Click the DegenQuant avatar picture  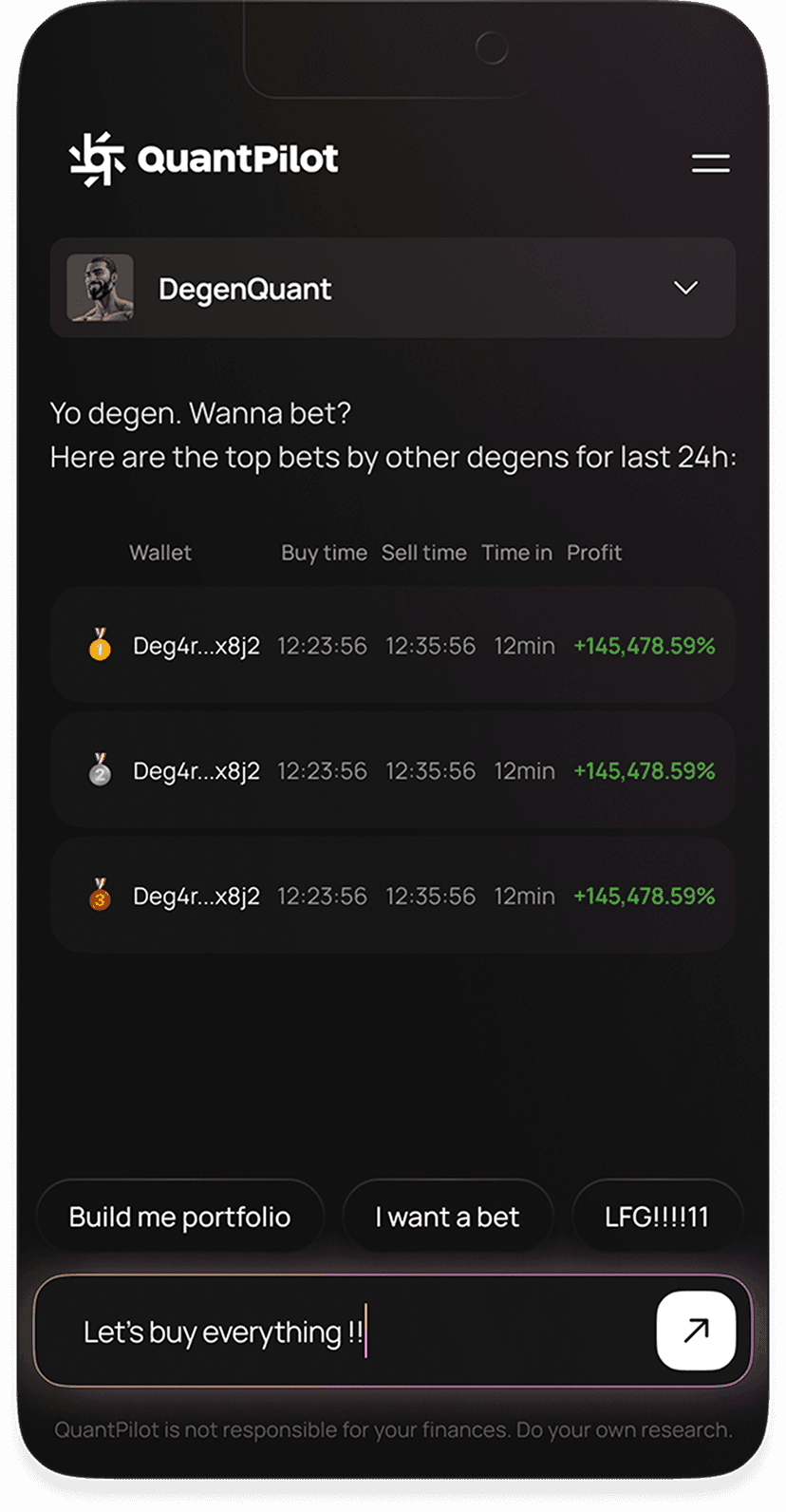(x=100, y=288)
